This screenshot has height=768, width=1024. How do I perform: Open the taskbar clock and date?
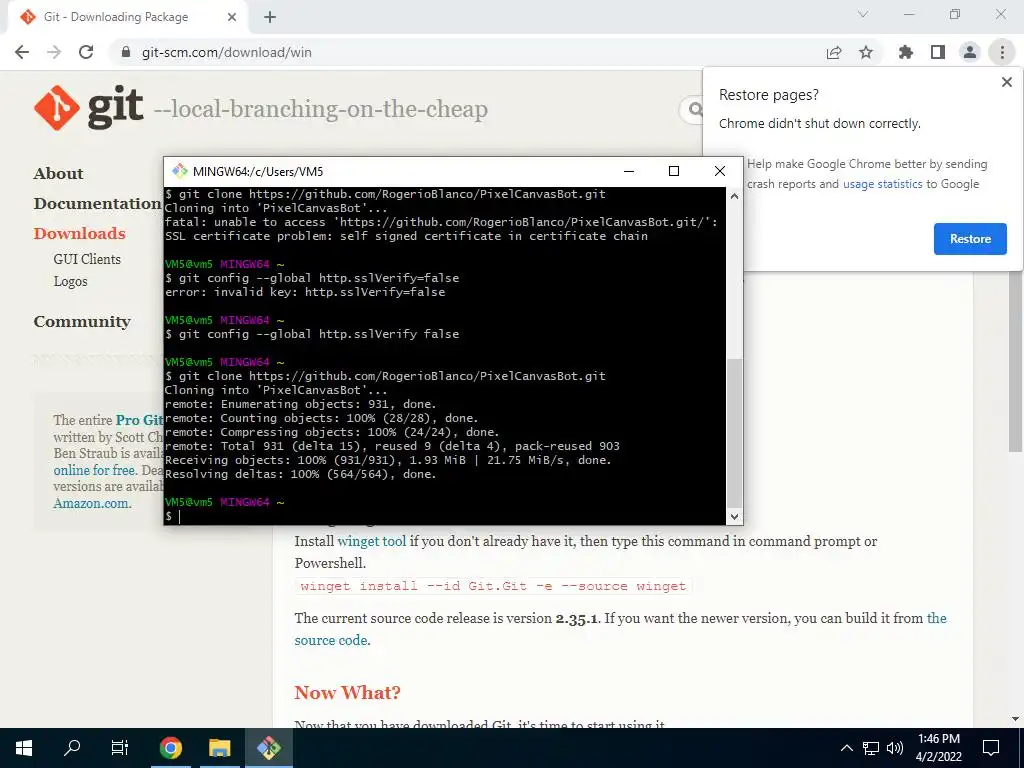point(938,748)
